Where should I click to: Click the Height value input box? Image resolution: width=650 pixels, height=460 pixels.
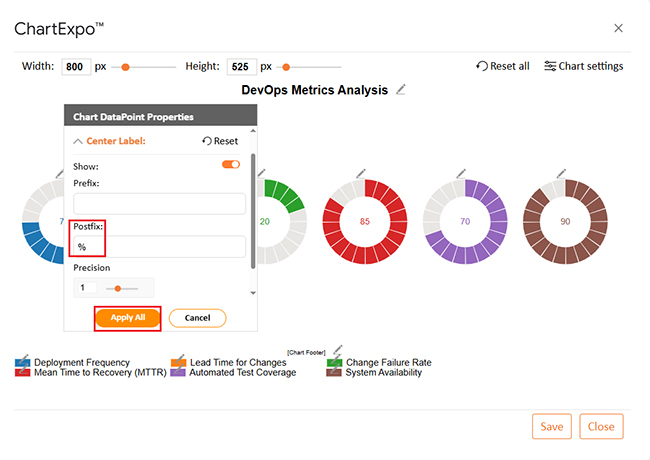(241, 67)
